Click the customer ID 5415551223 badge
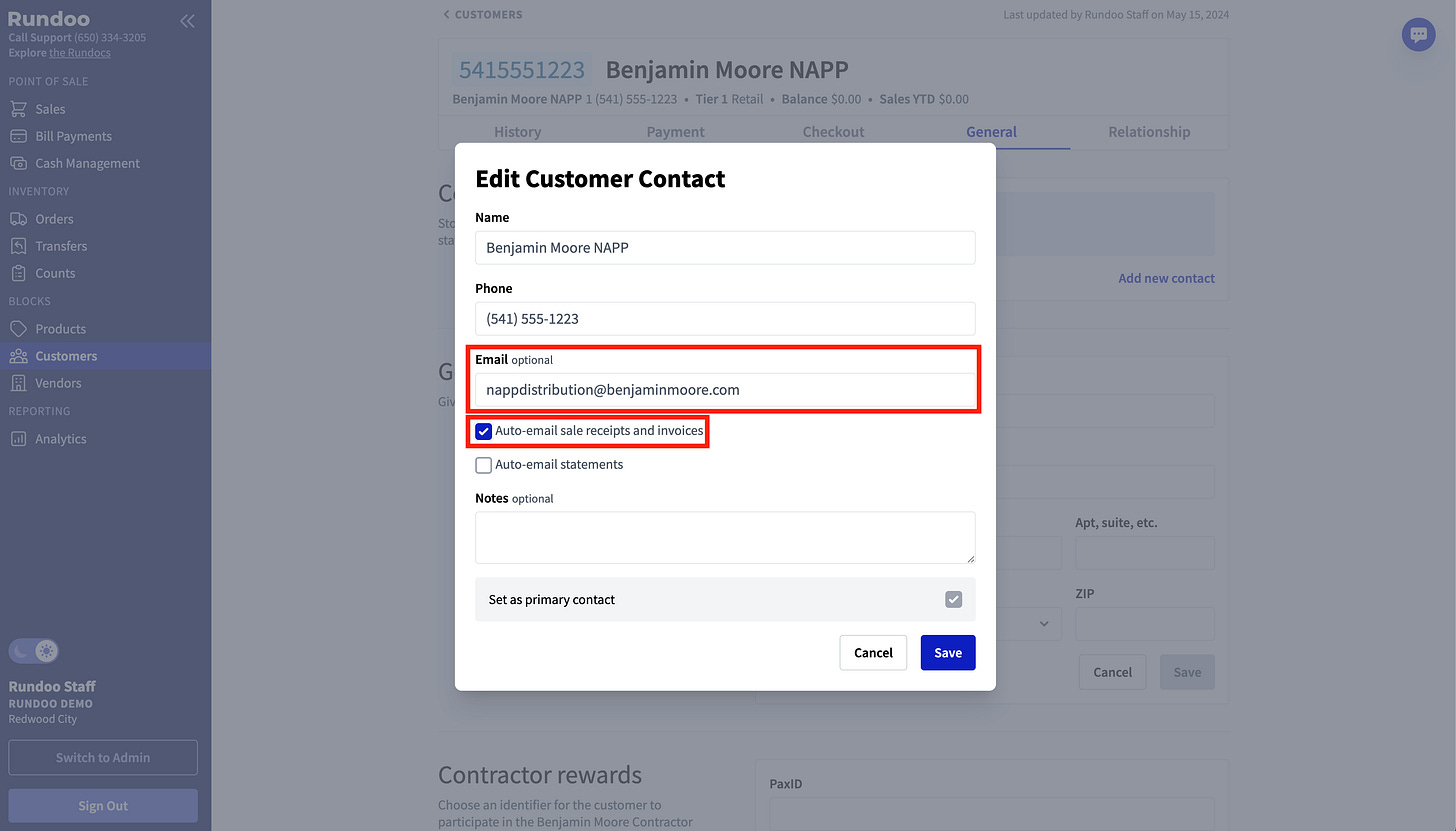 pyautogui.click(x=521, y=70)
